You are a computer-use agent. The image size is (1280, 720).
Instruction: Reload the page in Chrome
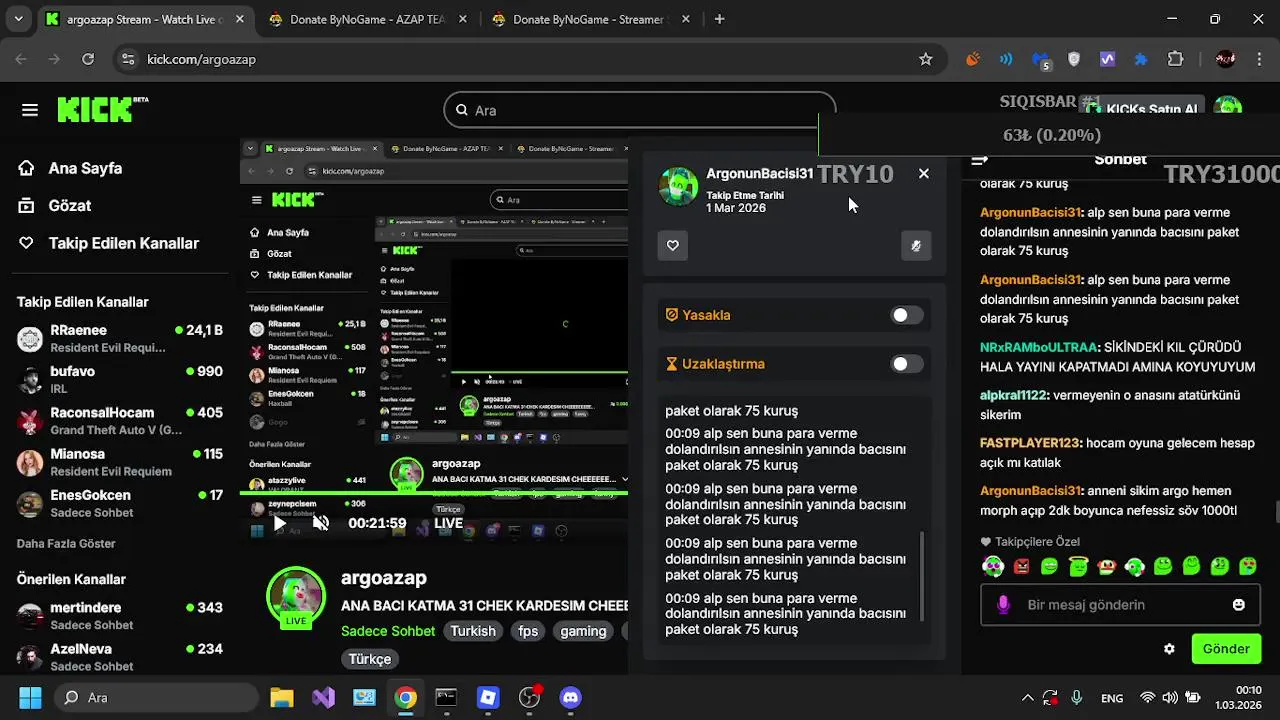88,59
